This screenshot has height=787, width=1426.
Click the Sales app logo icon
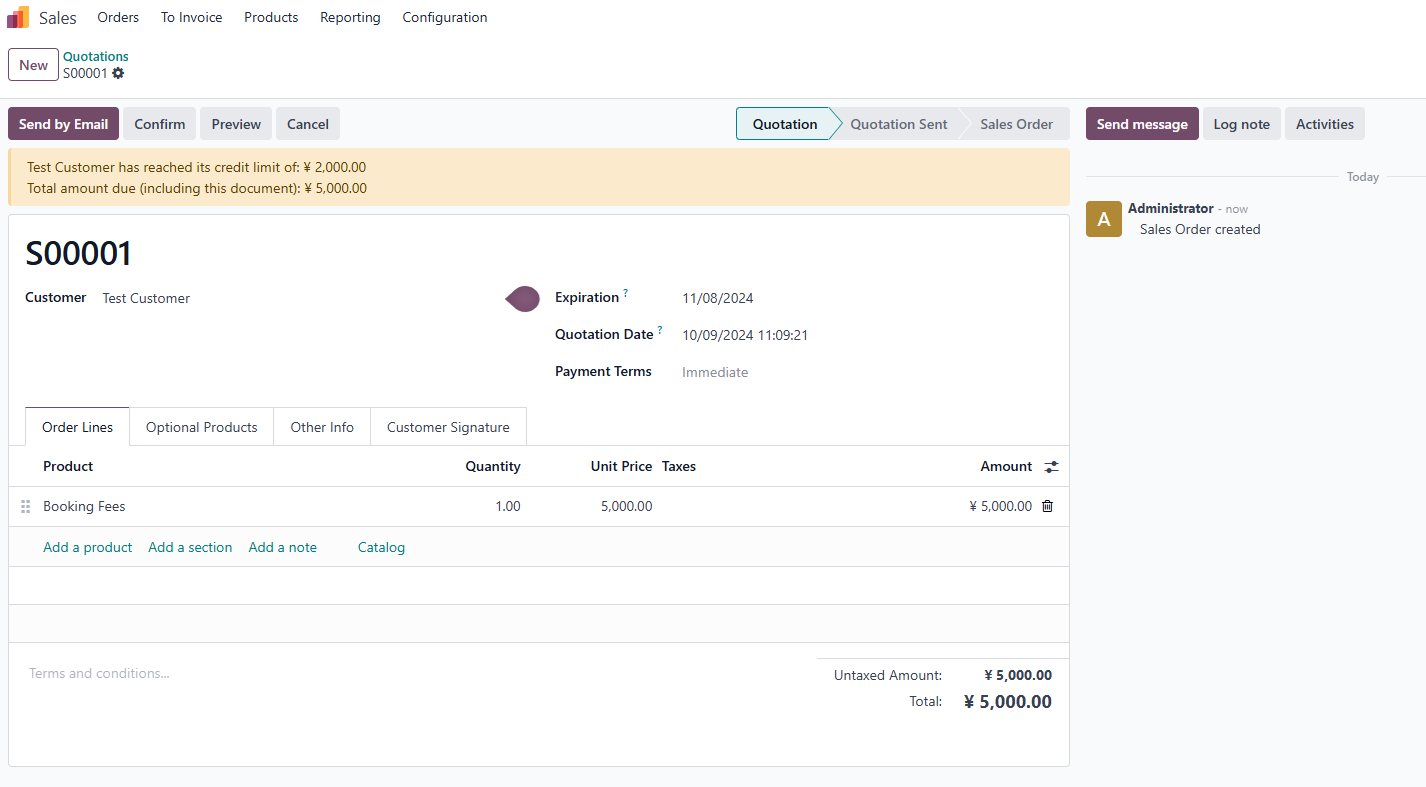pyautogui.click(x=18, y=17)
